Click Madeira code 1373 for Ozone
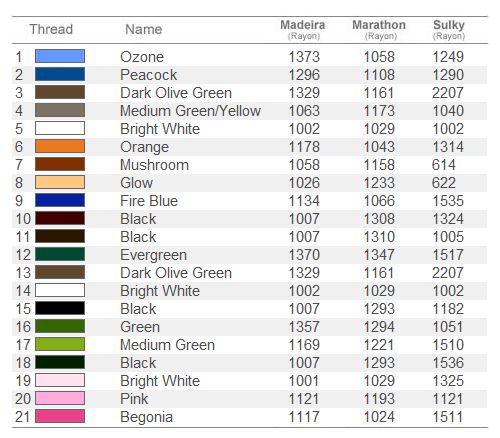 304,57
